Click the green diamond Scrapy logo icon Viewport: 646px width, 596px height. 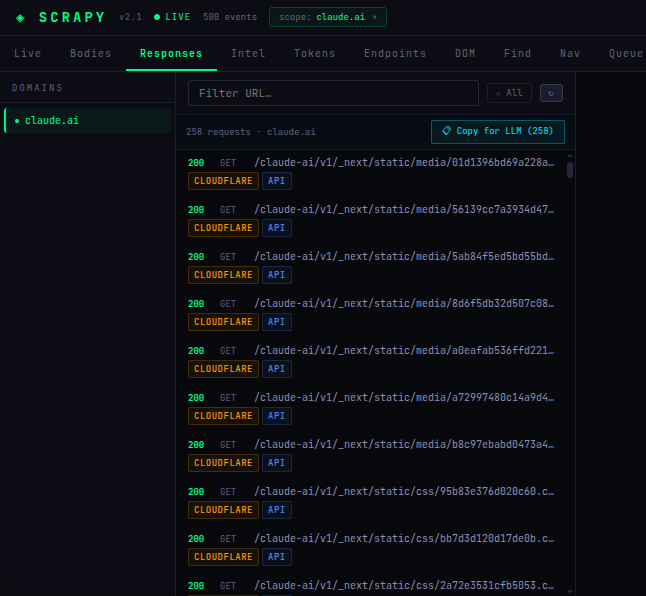tap(20, 18)
